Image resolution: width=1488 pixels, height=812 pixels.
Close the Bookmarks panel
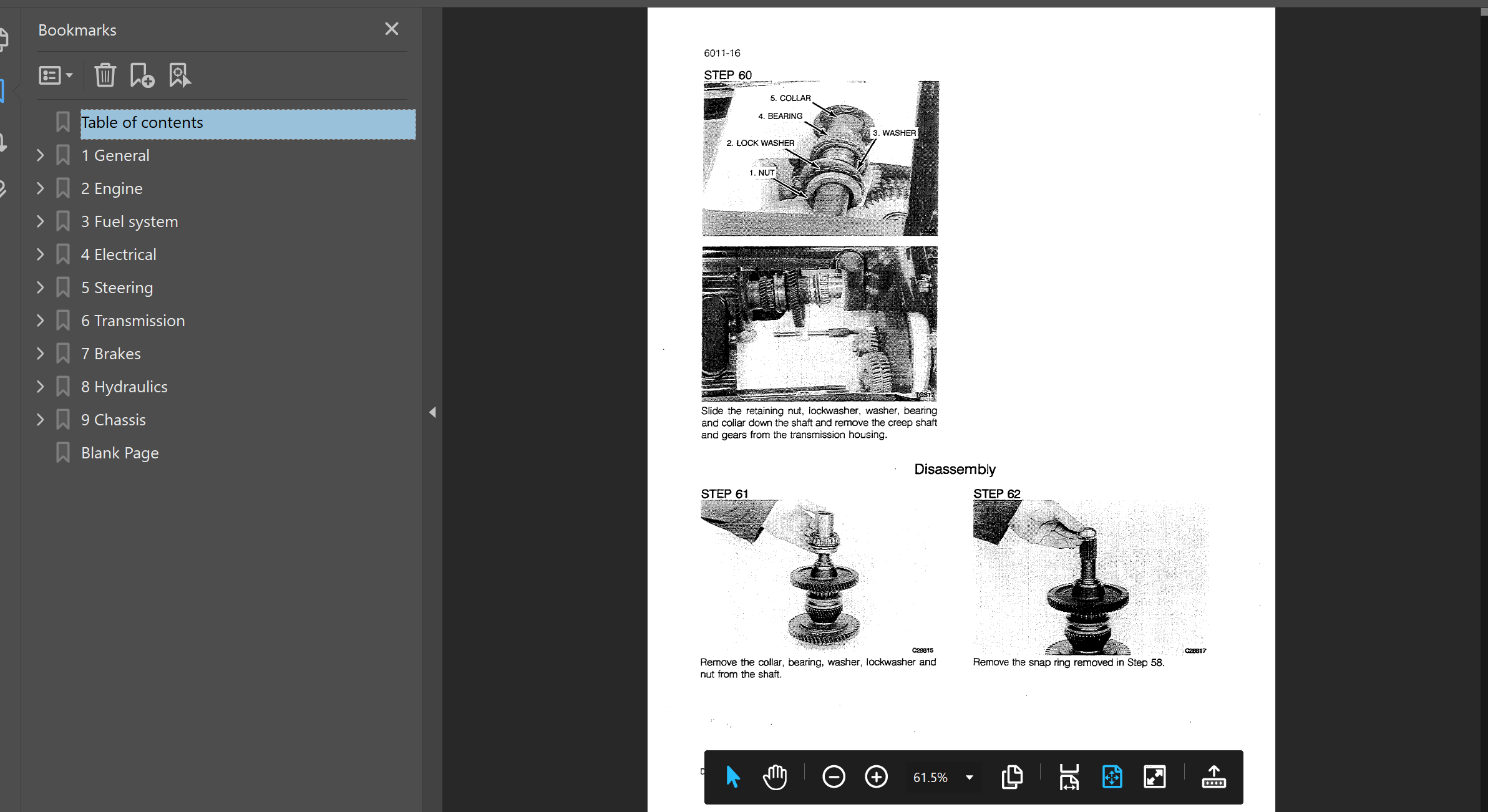pos(391,29)
